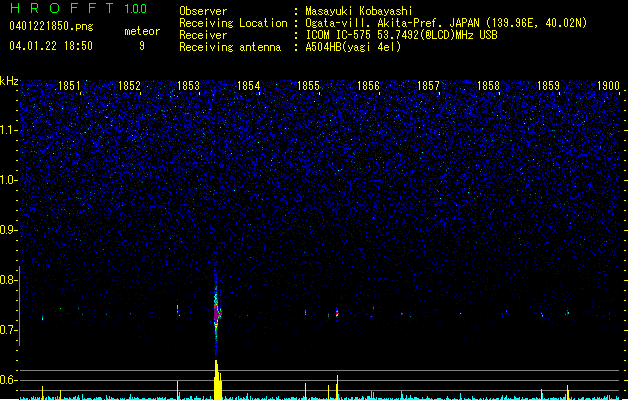
Task: Click the large magenta meteor echo near 1853
Action: point(217,312)
